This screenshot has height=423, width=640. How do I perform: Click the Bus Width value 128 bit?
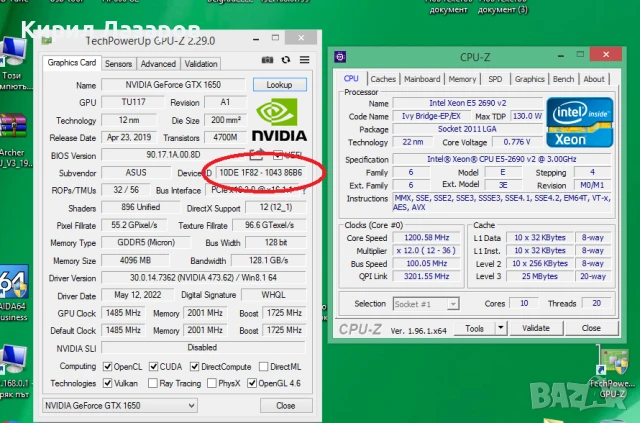tap(276, 243)
